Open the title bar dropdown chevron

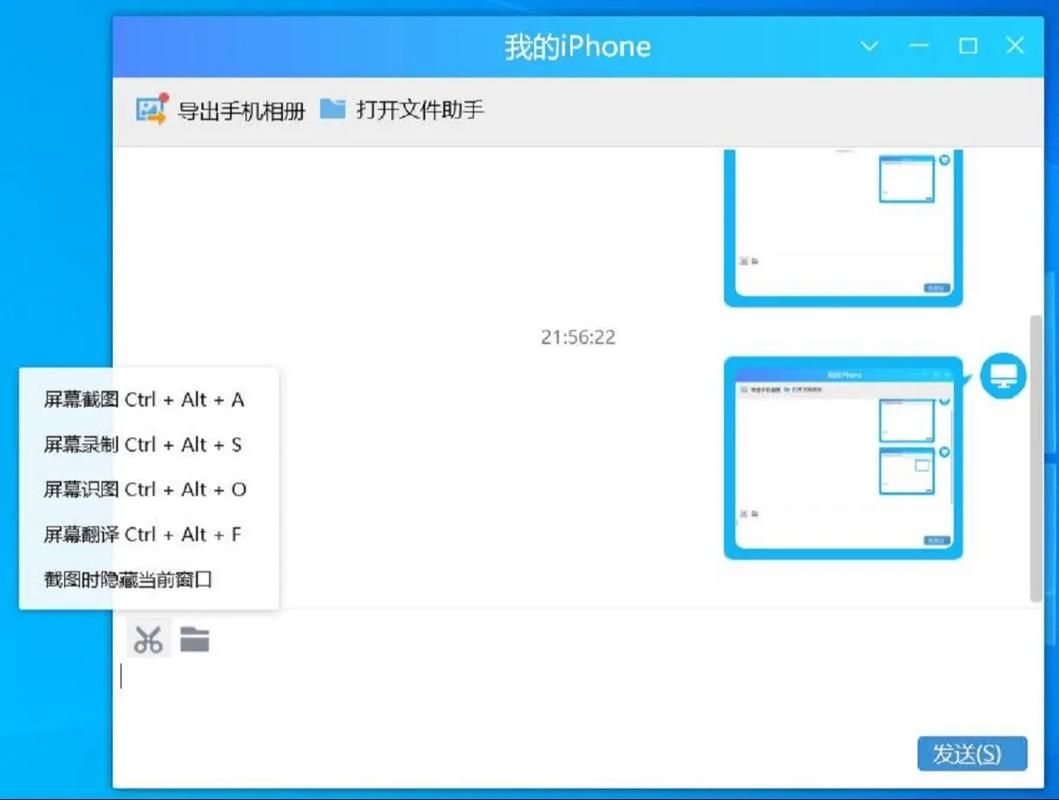coord(869,46)
